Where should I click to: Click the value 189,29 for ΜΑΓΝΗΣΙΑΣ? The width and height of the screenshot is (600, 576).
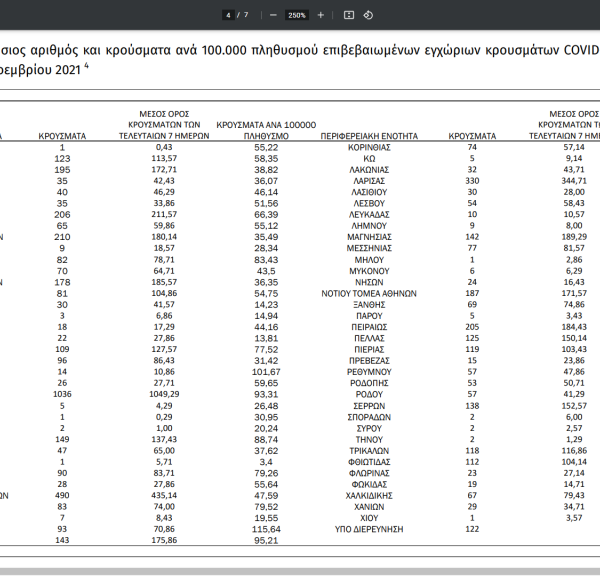click(x=574, y=237)
